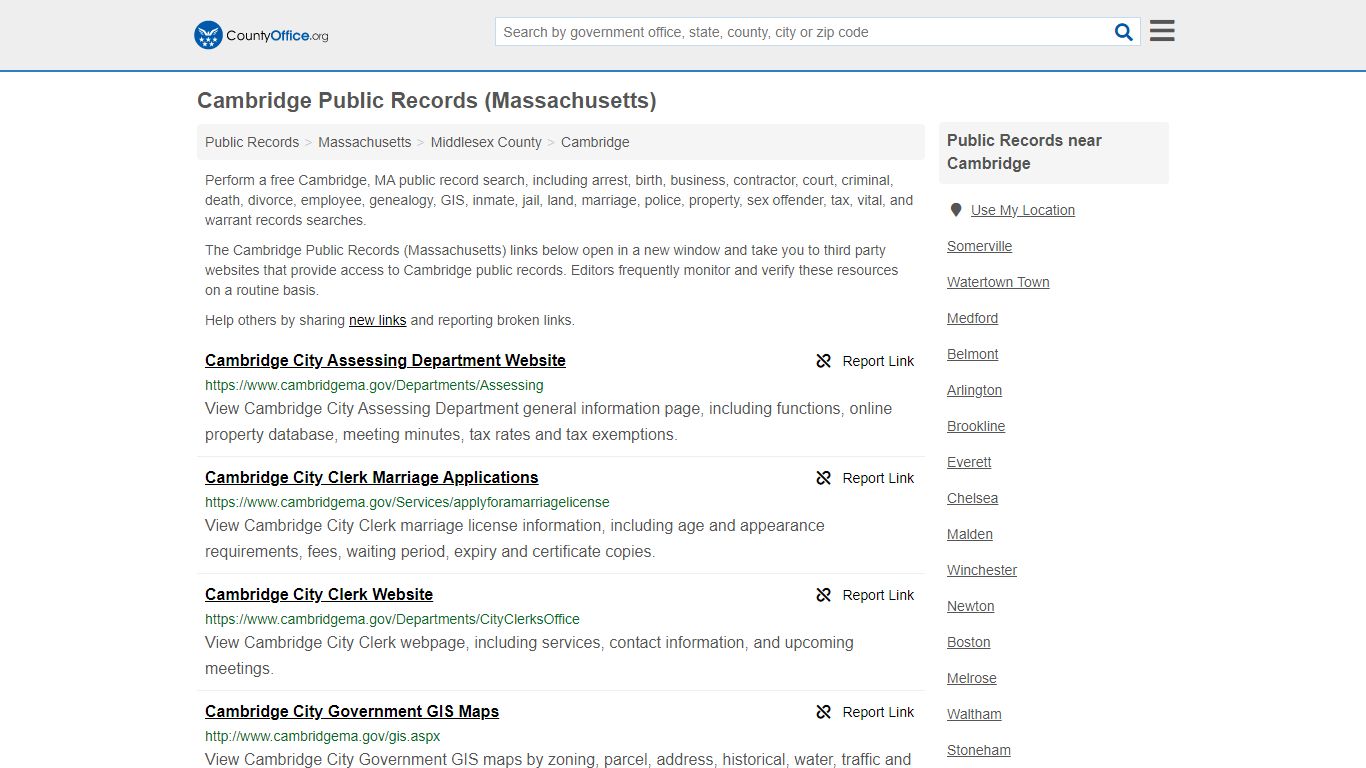Open Boston public records
The image size is (1366, 768).
click(968, 642)
